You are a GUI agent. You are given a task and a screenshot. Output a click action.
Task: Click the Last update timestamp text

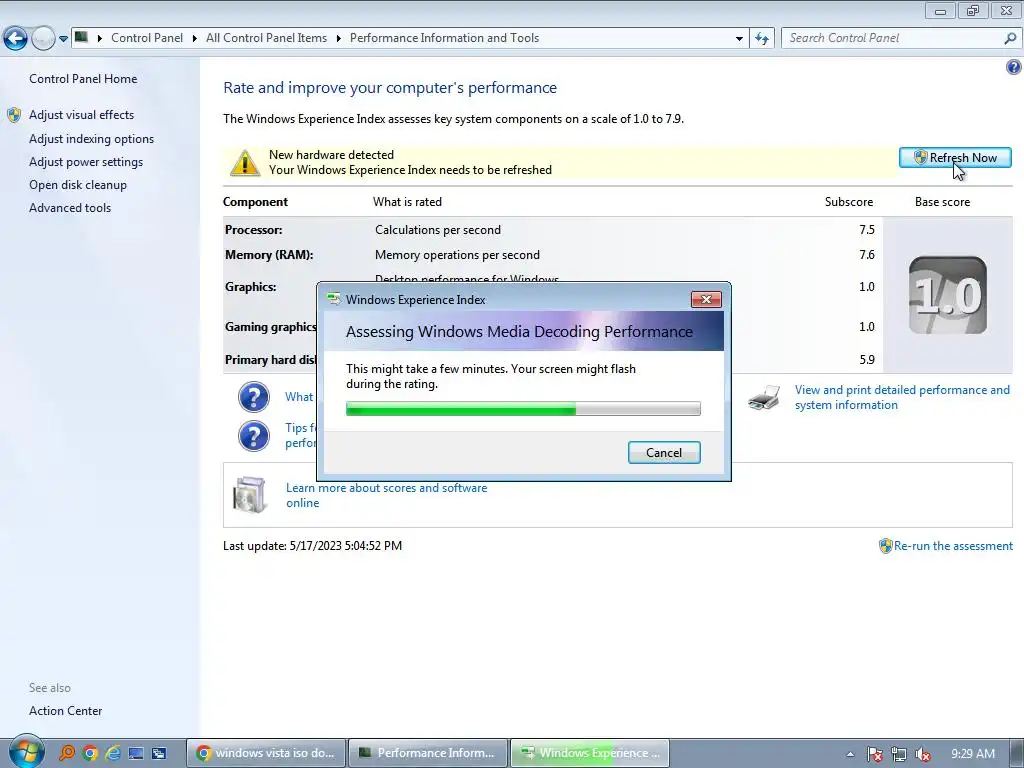click(x=312, y=546)
